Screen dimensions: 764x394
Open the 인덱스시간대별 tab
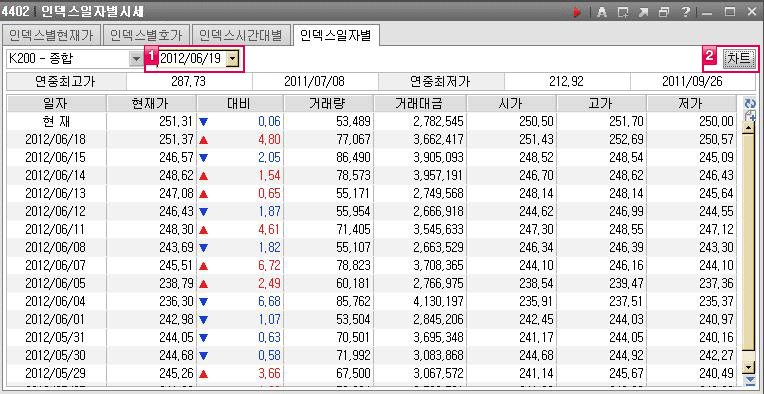point(242,35)
